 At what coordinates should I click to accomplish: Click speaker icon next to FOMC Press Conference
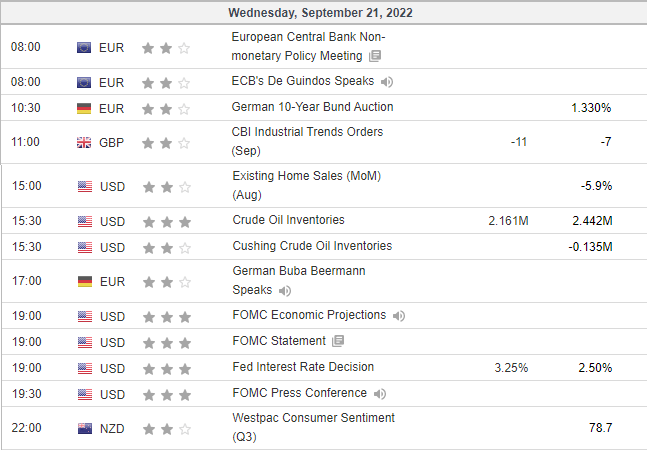(380, 394)
